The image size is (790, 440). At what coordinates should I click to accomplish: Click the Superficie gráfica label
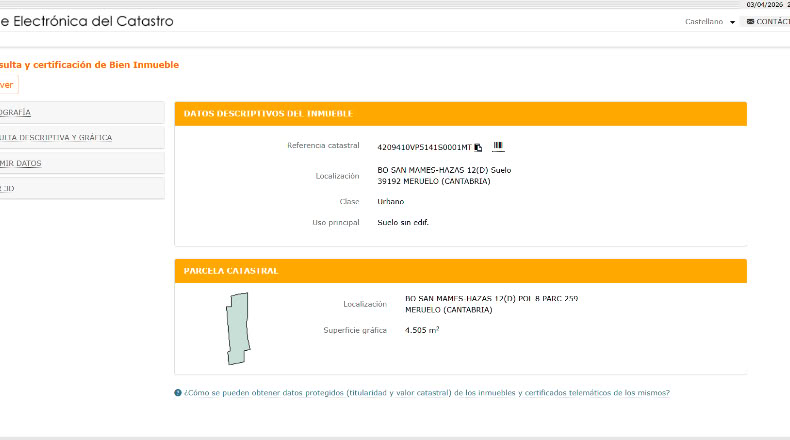pos(355,330)
